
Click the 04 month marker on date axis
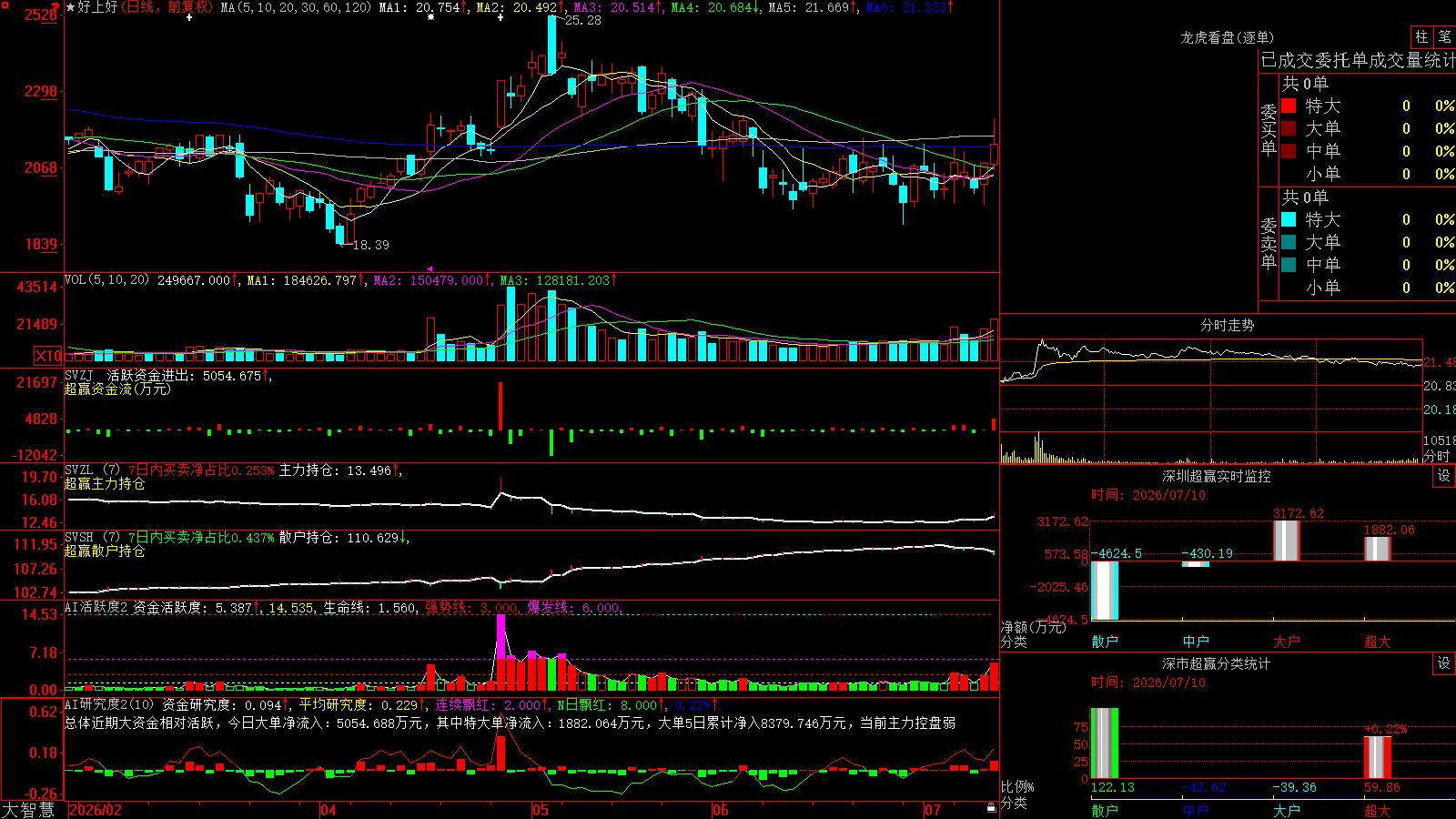[329, 810]
